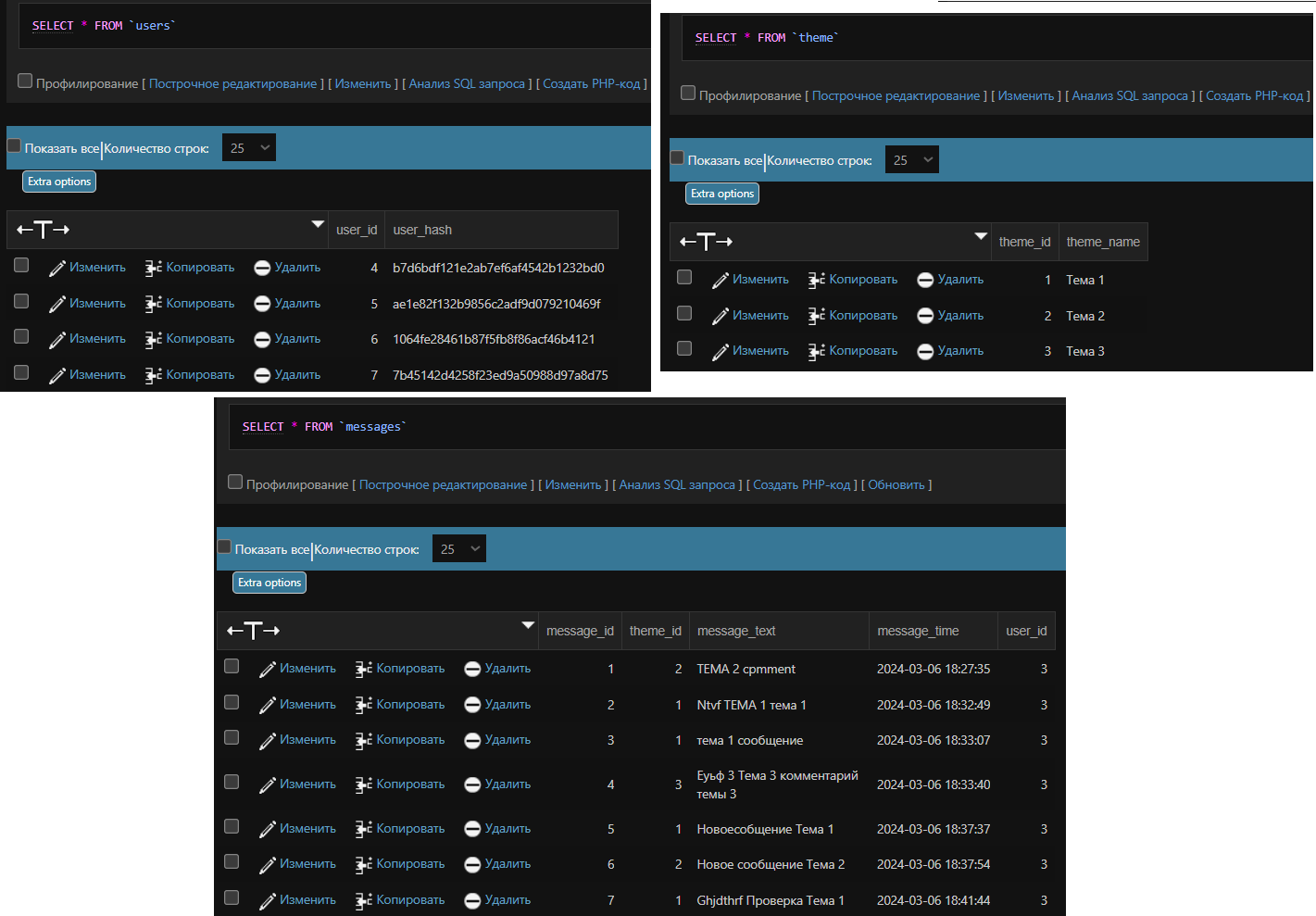Screen dimensions: 1316x916
Task: Click the copy icon for user_id 4
Action: point(154,268)
